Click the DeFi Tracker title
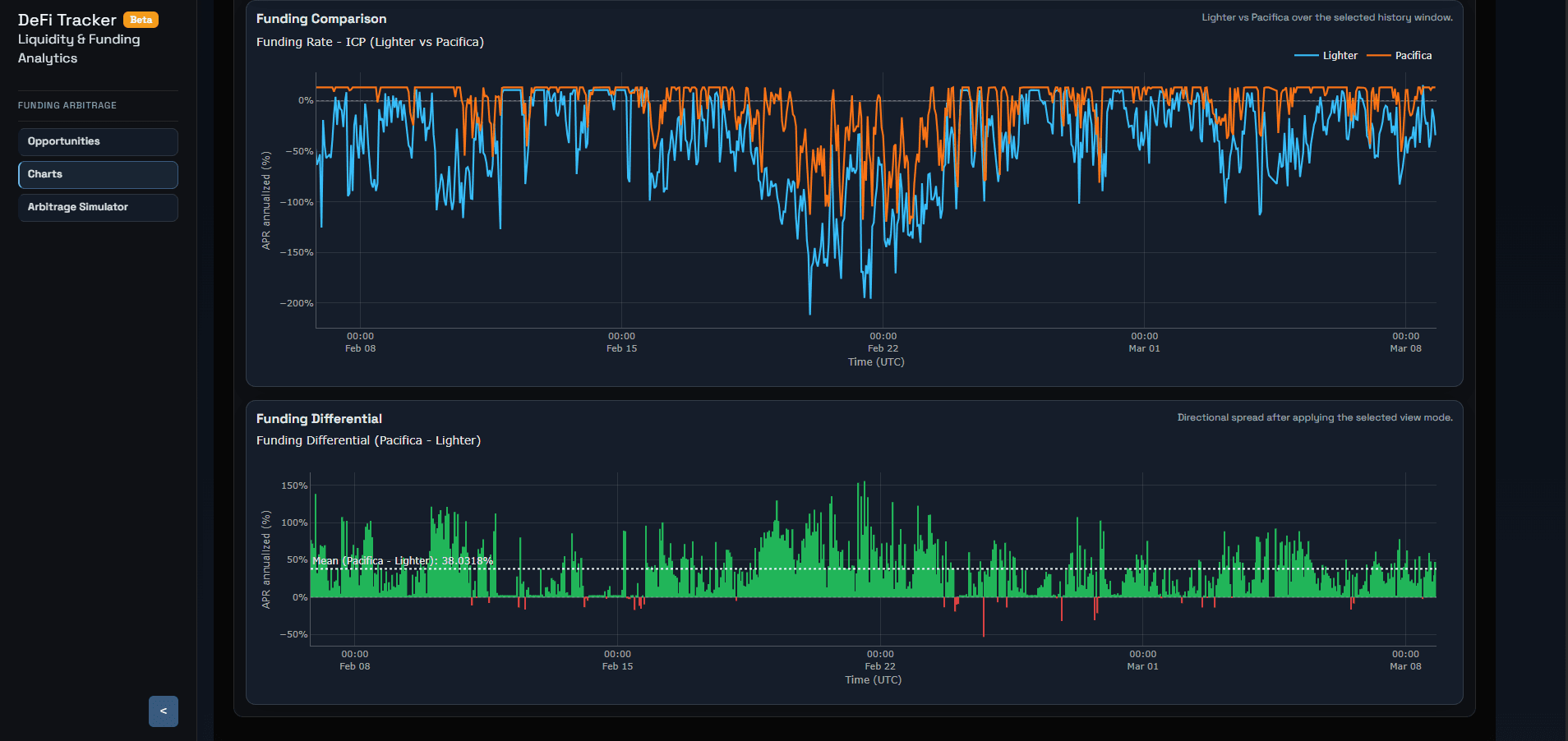1568x741 pixels. point(67,19)
